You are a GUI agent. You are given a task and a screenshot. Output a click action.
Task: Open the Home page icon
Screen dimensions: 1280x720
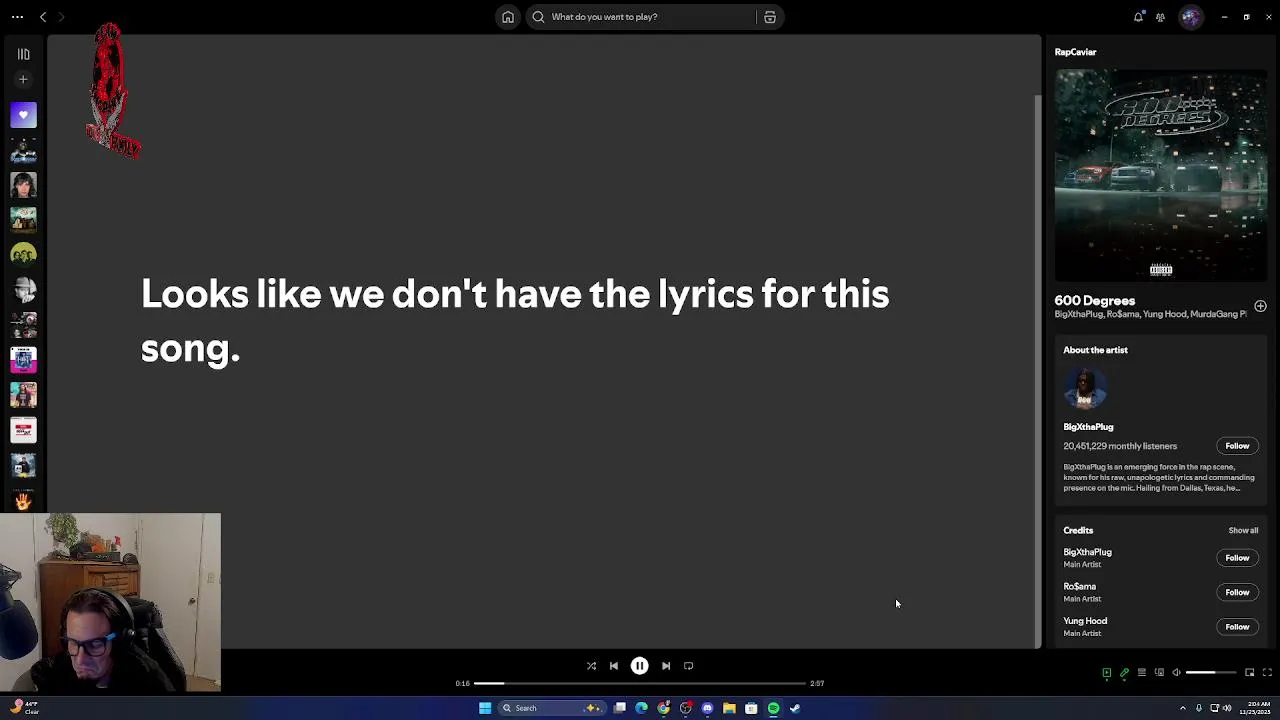[508, 17]
